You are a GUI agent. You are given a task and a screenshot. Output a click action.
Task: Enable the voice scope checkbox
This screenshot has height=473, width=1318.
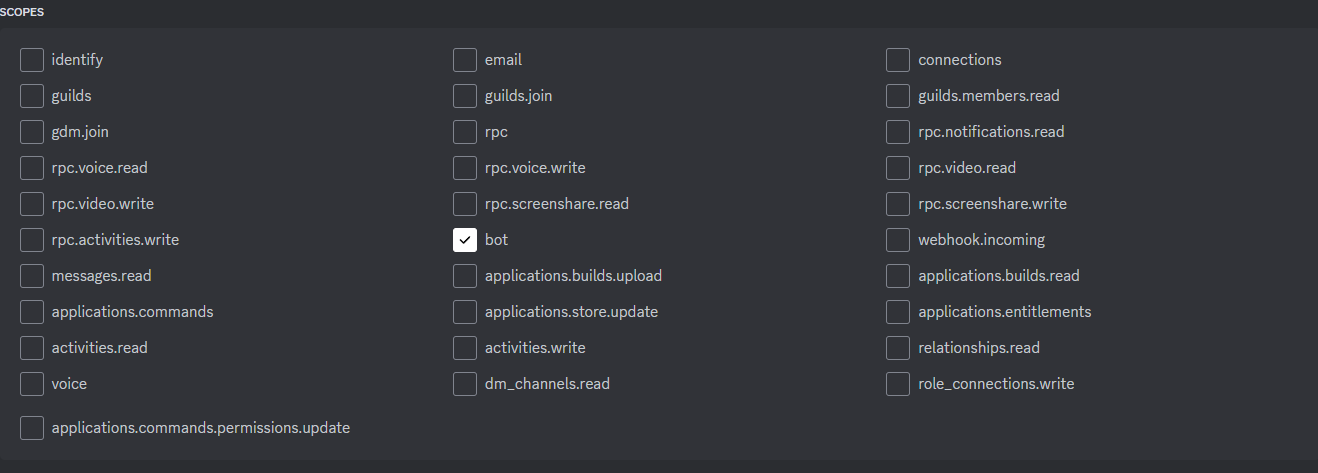point(32,384)
